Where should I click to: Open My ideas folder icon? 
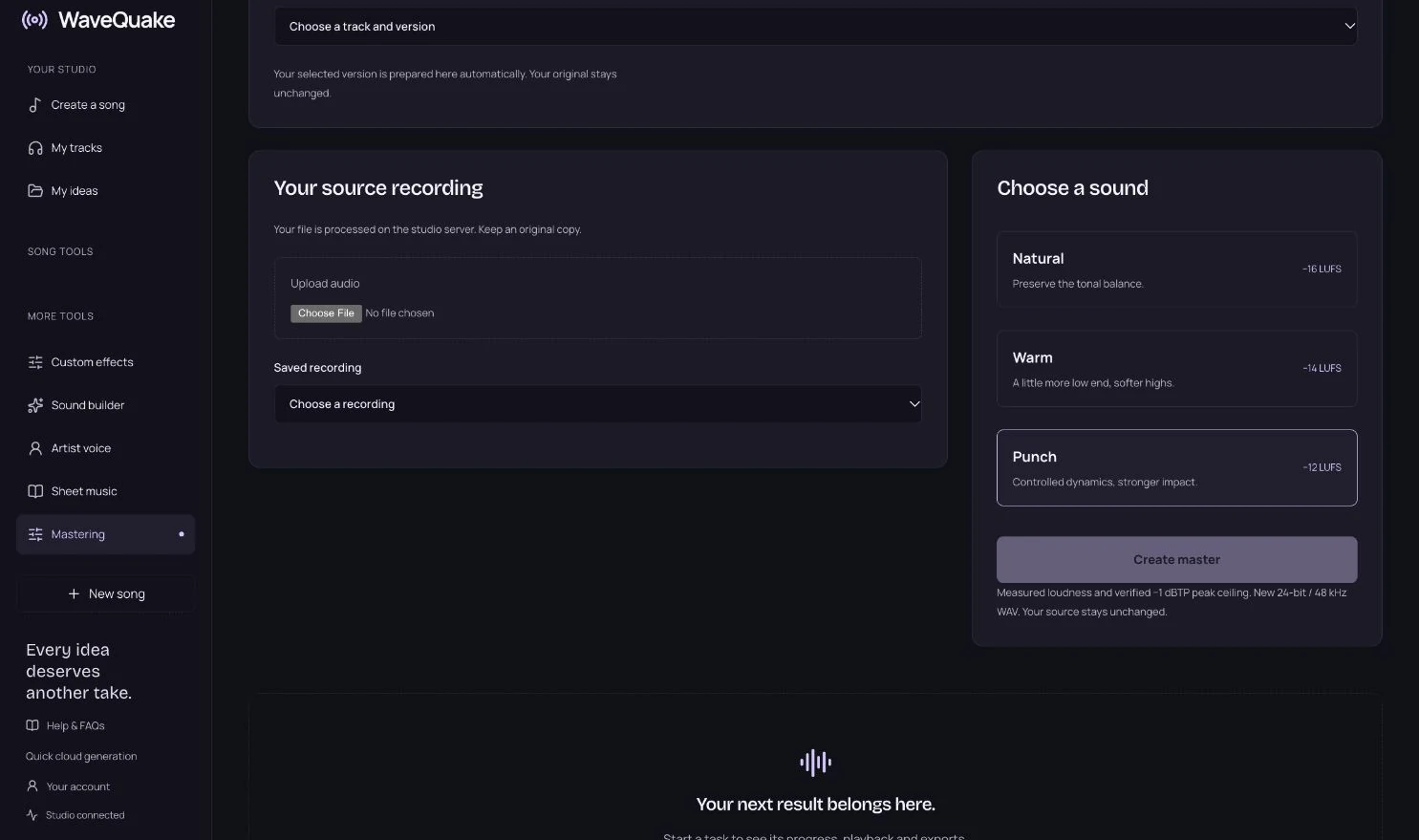tap(35, 191)
